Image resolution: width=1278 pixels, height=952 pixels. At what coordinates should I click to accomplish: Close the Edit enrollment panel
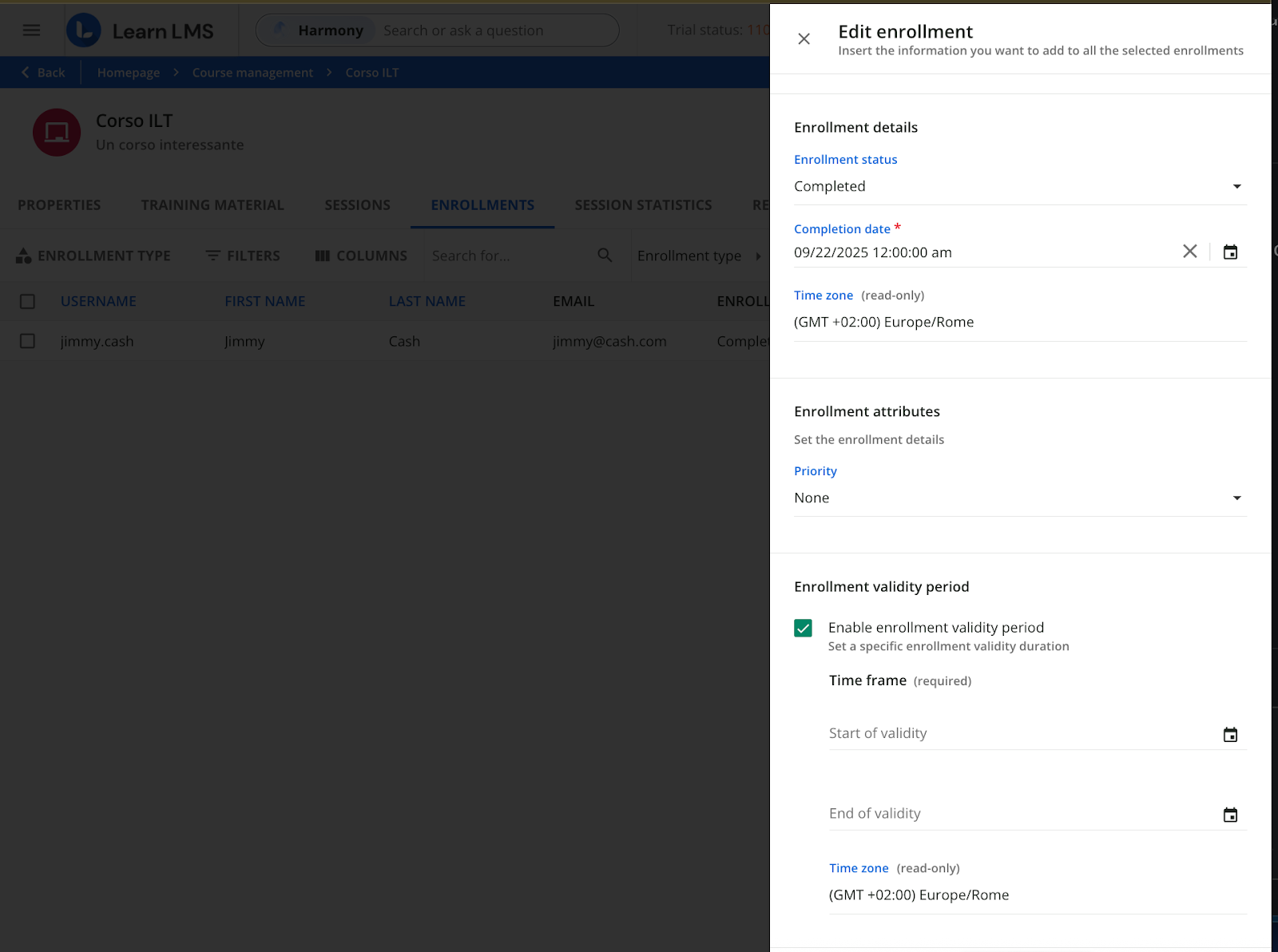point(804,39)
